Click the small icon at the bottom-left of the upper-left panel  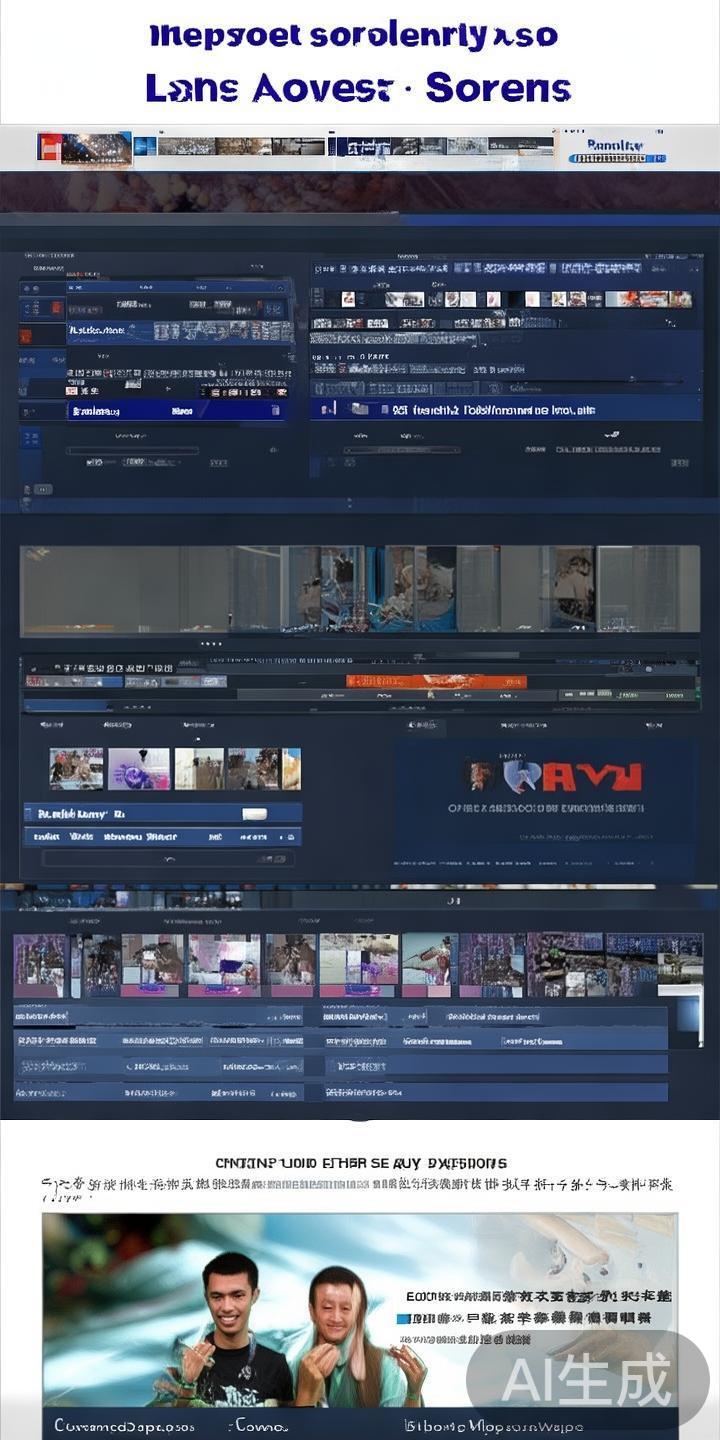(41, 489)
